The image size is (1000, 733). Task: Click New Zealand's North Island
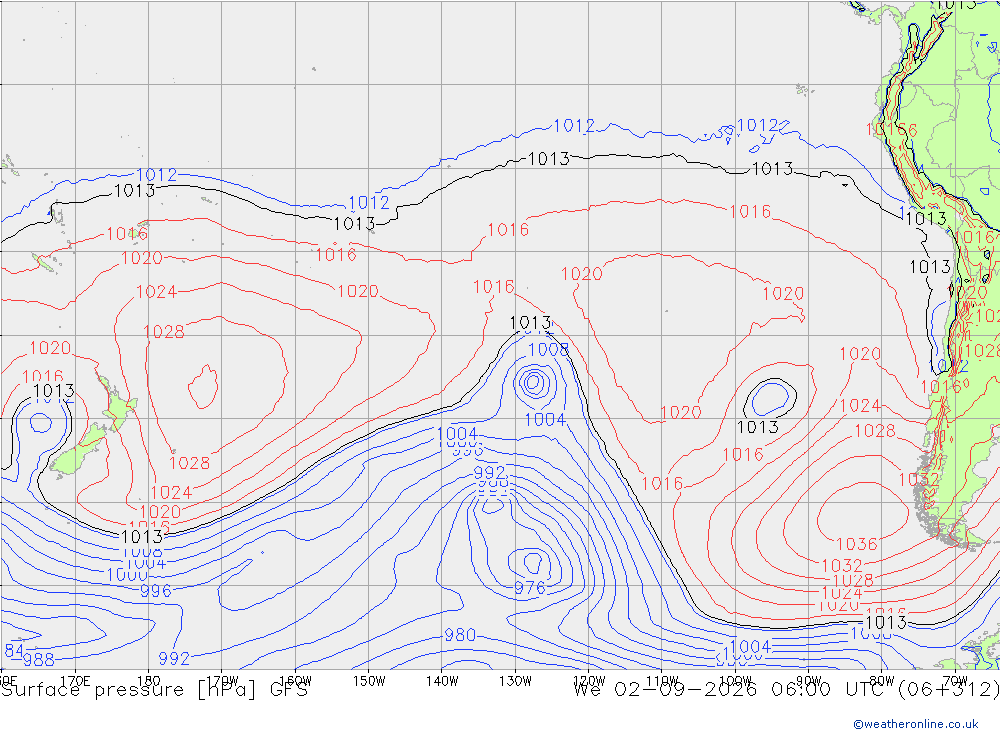(x=117, y=404)
